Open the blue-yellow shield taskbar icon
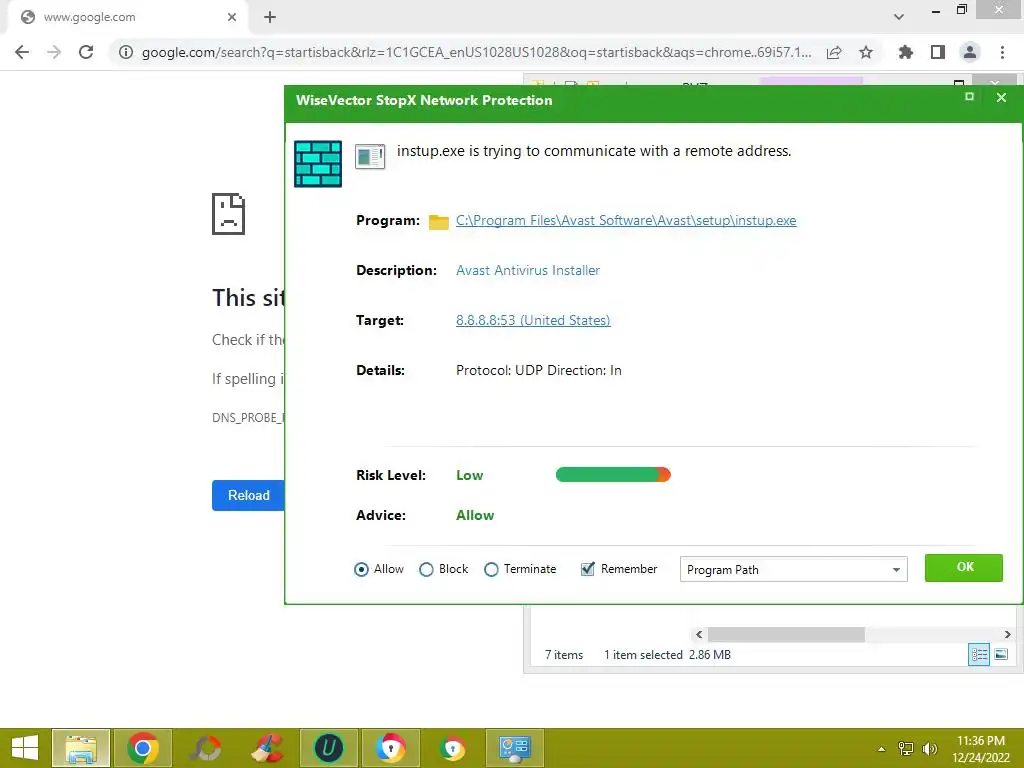This screenshot has height=768, width=1024. click(391, 748)
